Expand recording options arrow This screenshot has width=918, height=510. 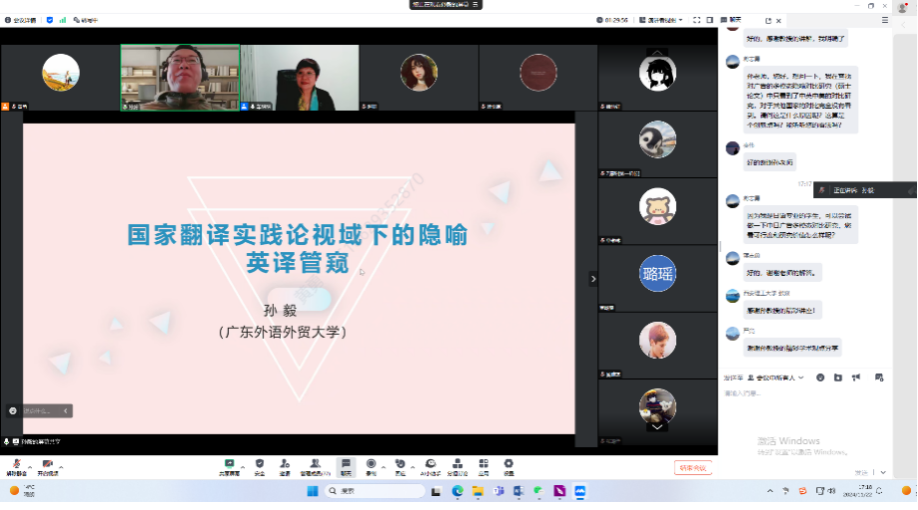(383, 467)
